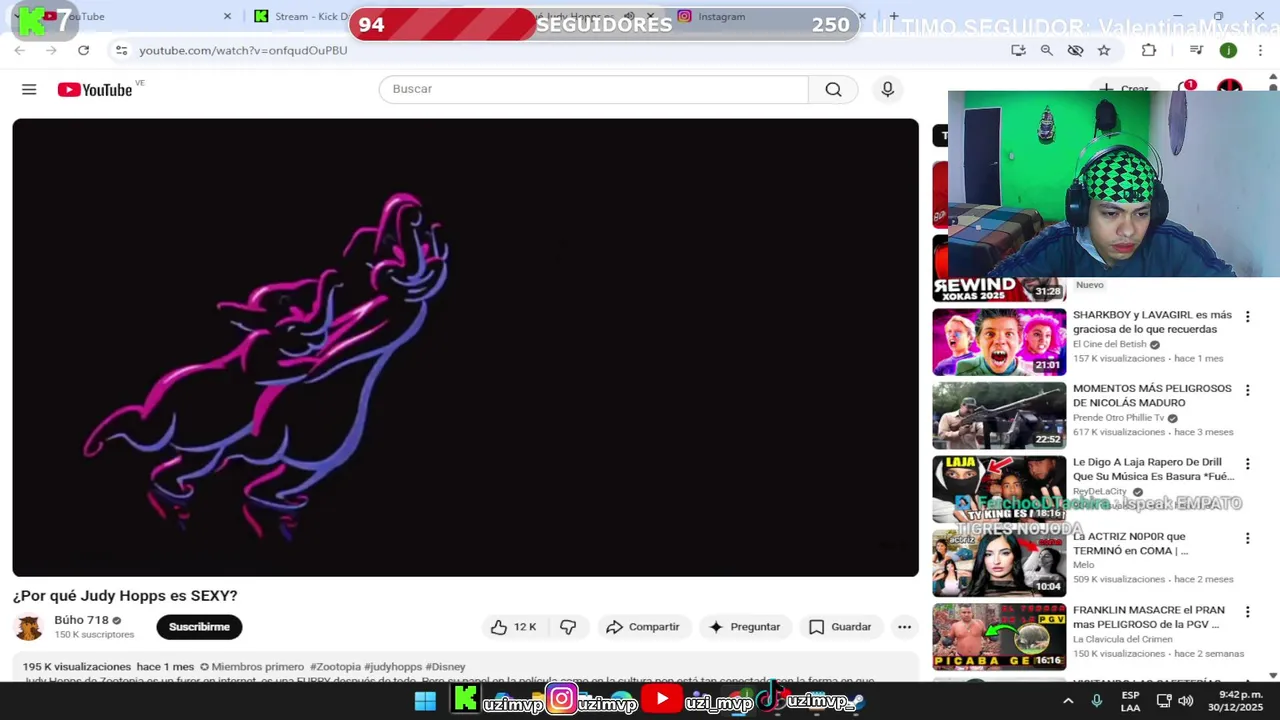The image size is (1280, 720).
Task: Open the Chrome profile avatar
Action: (x=1228, y=50)
